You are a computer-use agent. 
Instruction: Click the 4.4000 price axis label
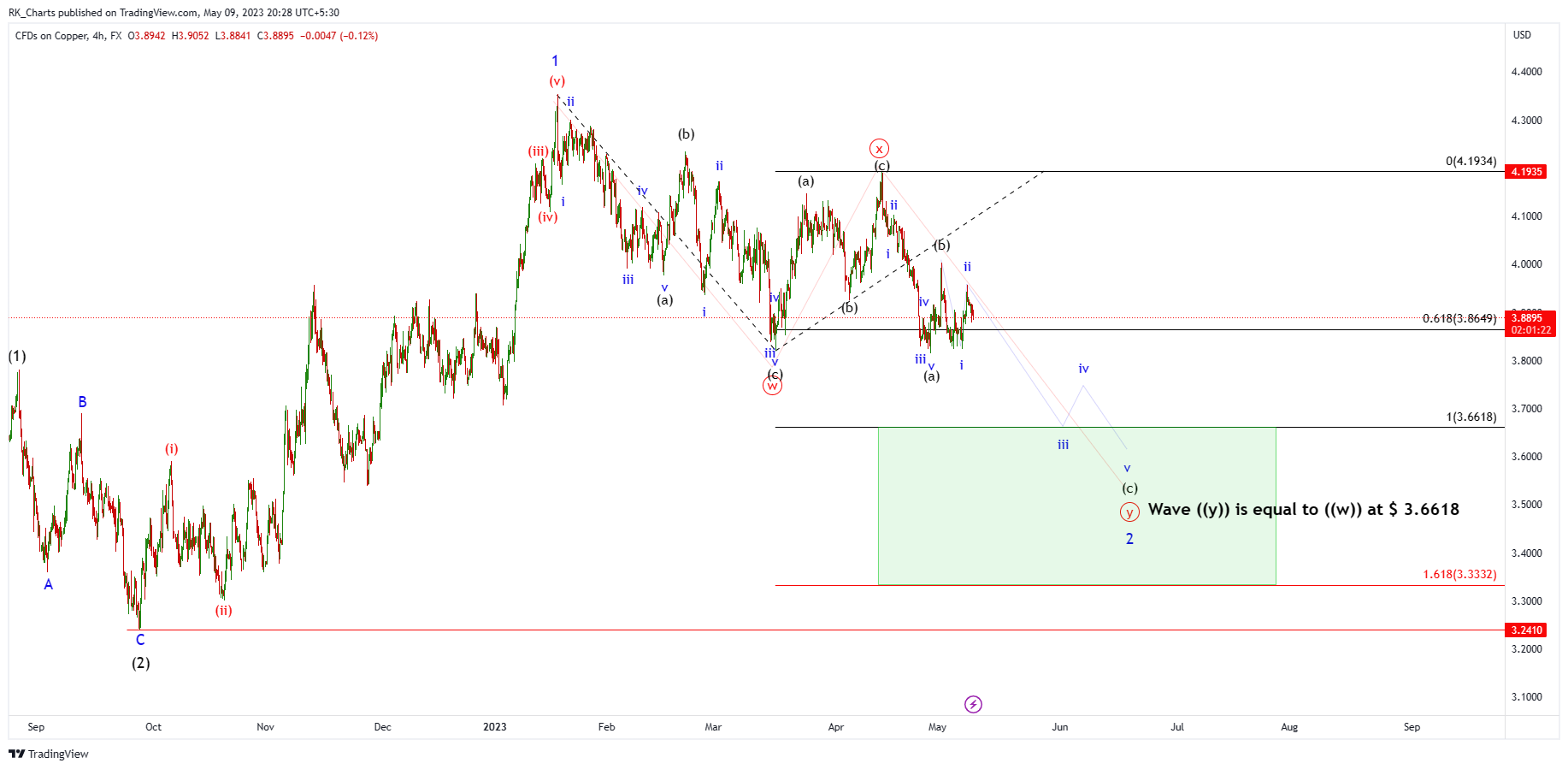(x=1527, y=72)
